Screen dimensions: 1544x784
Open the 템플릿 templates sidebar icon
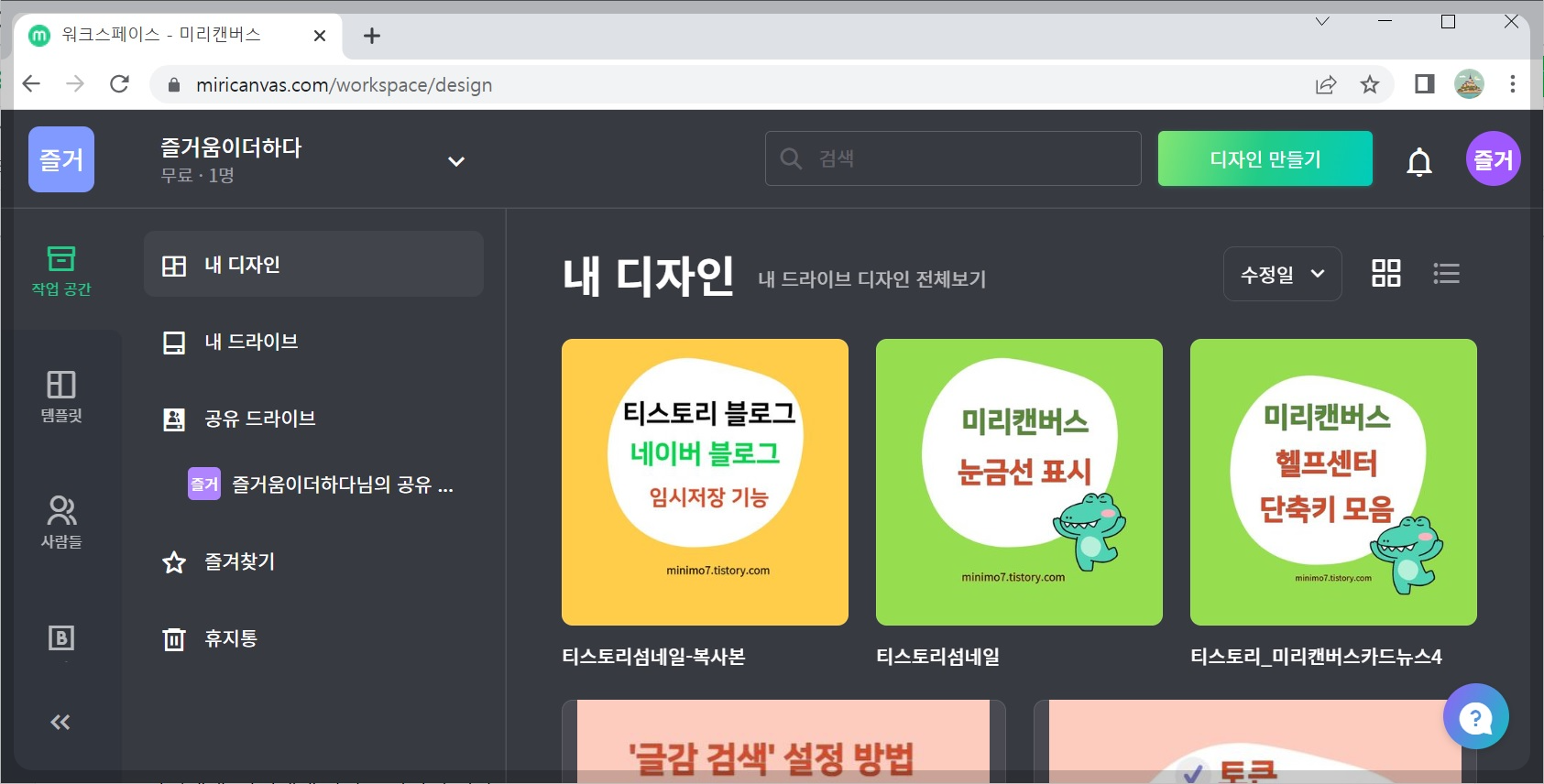[61, 397]
